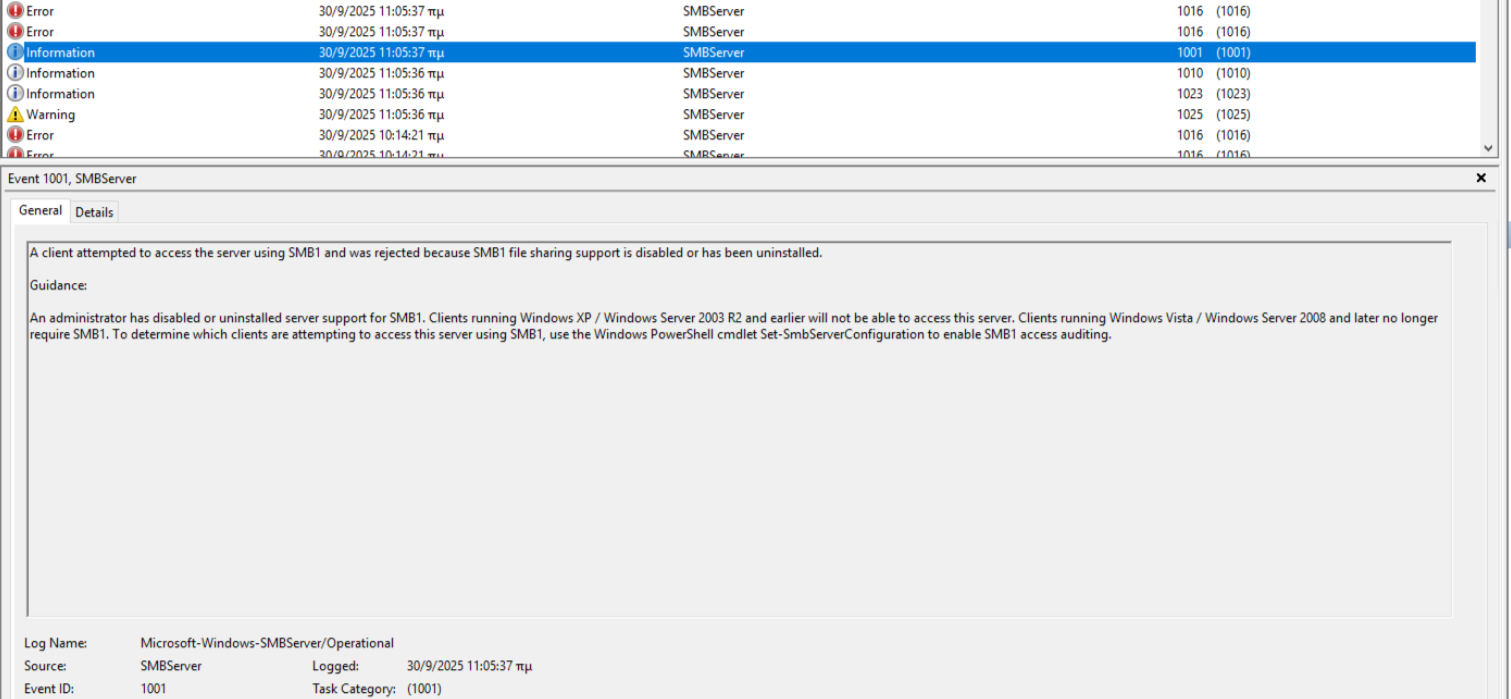Click the event list scrollbar down arrow

coord(1488,148)
